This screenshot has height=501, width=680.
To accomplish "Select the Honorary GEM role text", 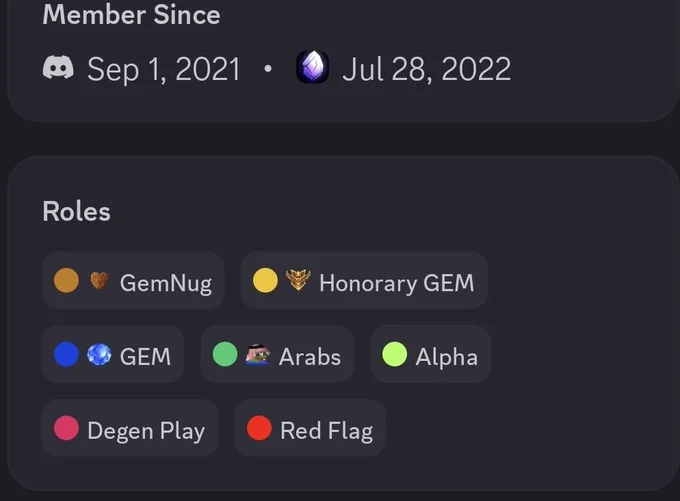I will pos(397,283).
